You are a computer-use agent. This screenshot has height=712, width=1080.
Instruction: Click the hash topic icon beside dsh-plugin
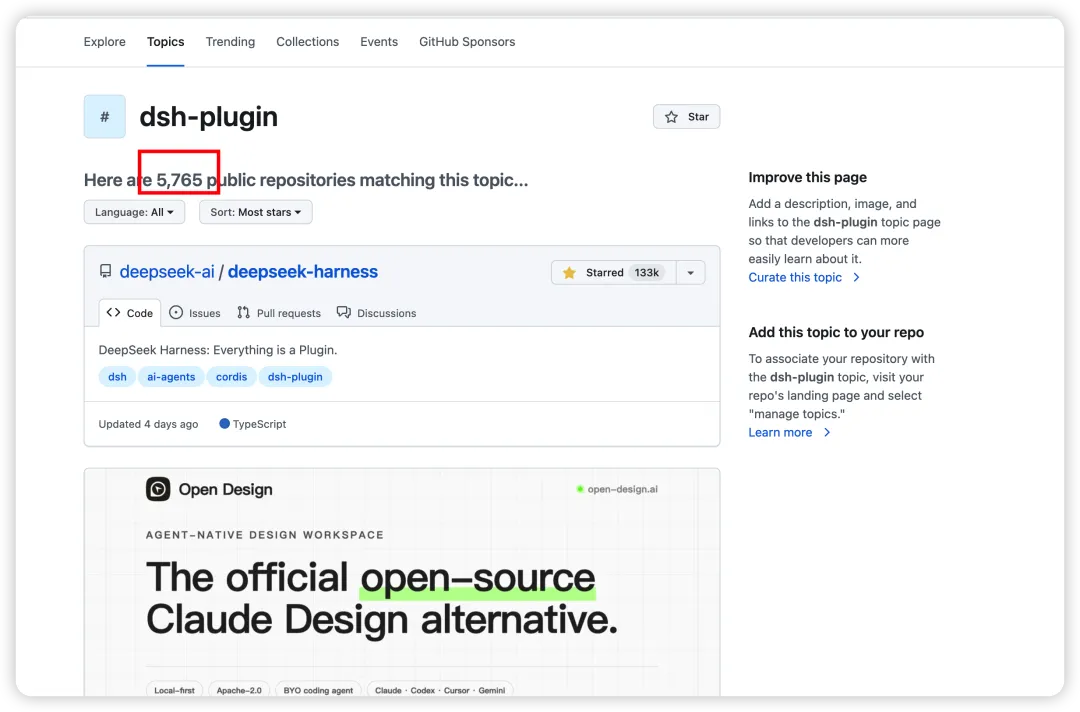tap(105, 116)
